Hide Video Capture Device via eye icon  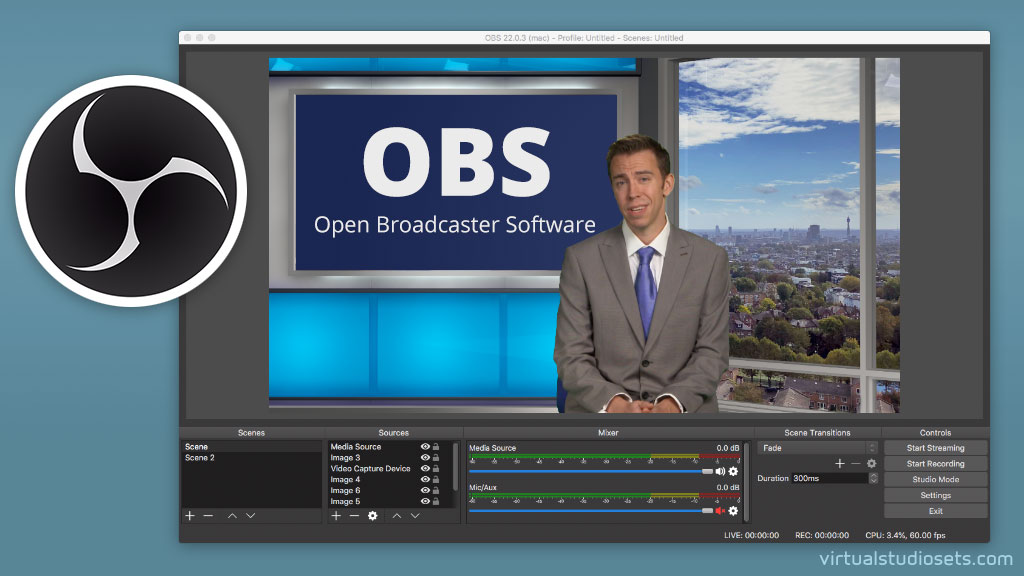[x=425, y=468]
